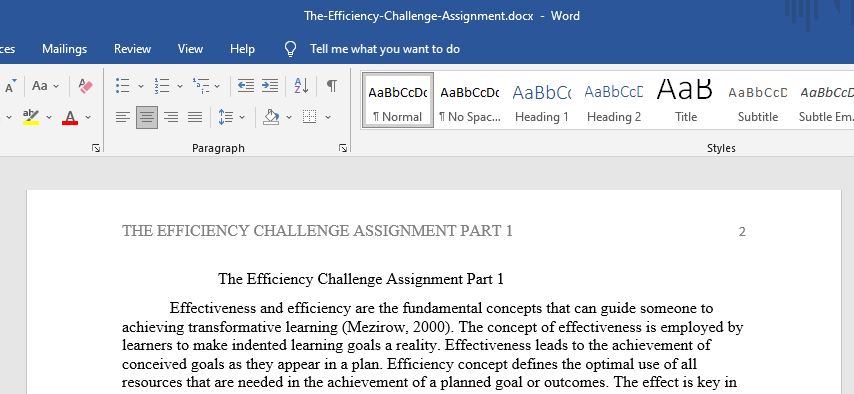
Task: Expand the Bullets library dropdown arrow
Action: (141, 86)
